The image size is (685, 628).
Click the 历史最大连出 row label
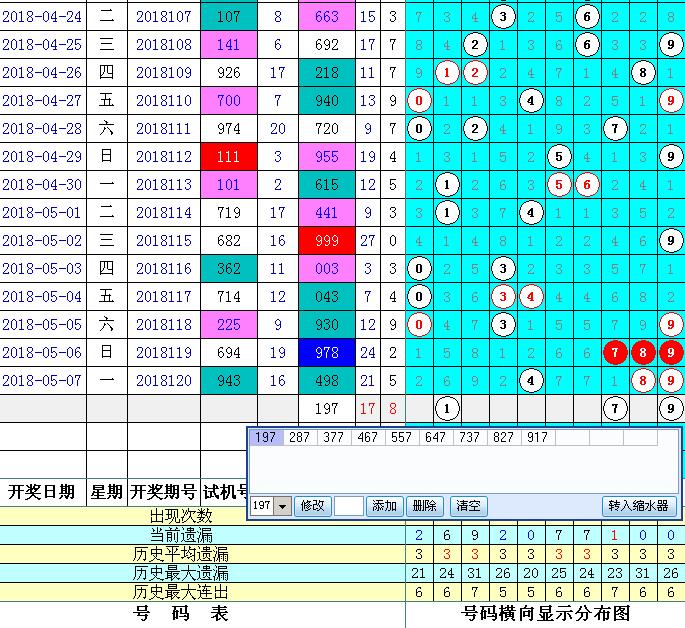click(x=181, y=592)
